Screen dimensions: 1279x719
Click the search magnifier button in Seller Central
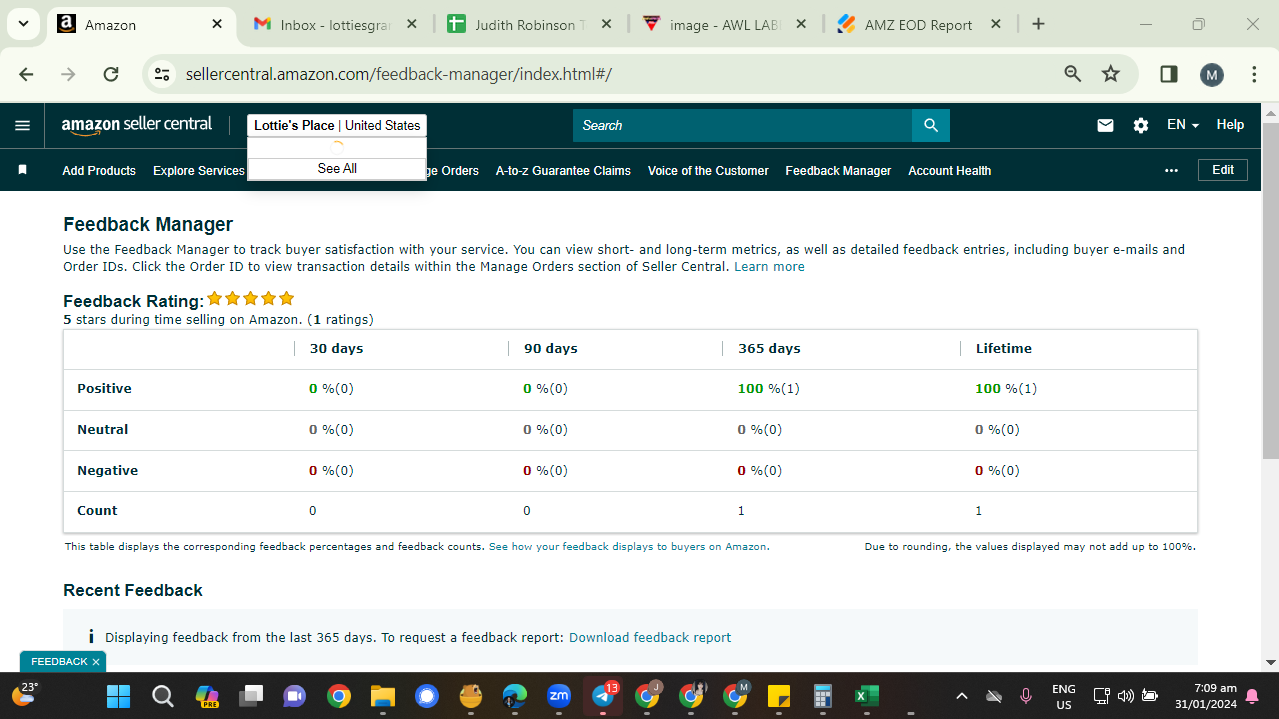point(931,125)
